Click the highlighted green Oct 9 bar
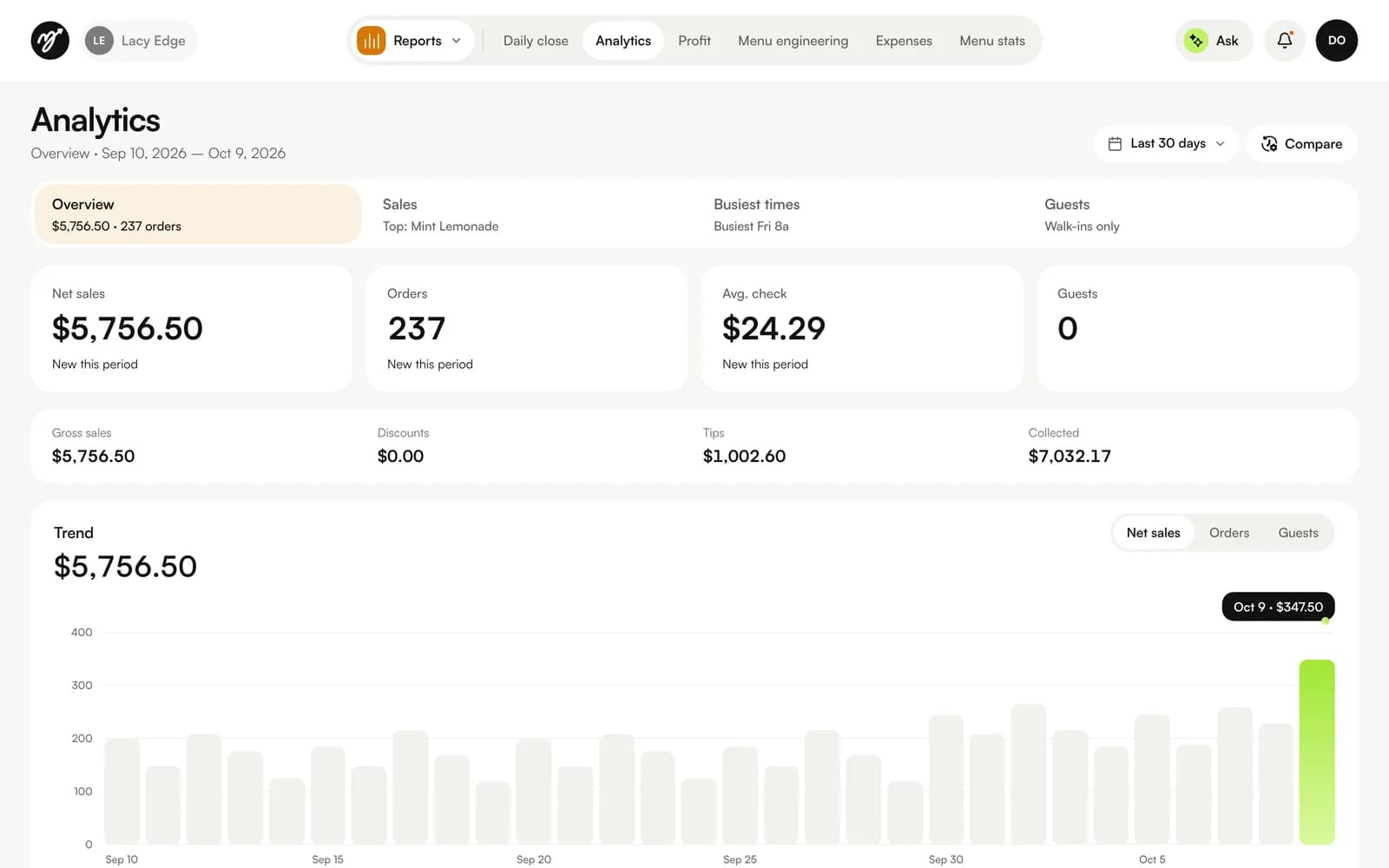The height and width of the screenshot is (868, 1389). [1317, 752]
